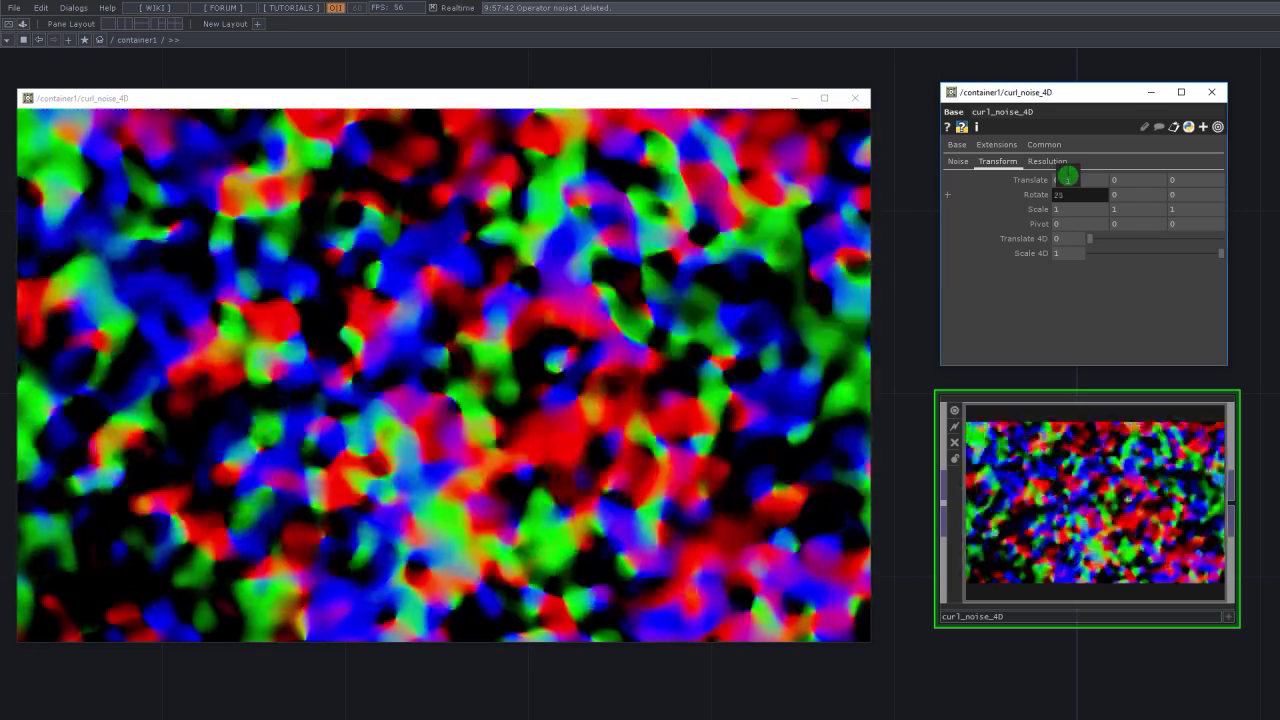Click the Scale X value field
This screenshot has height=720, width=1280.
pyautogui.click(x=1079, y=210)
